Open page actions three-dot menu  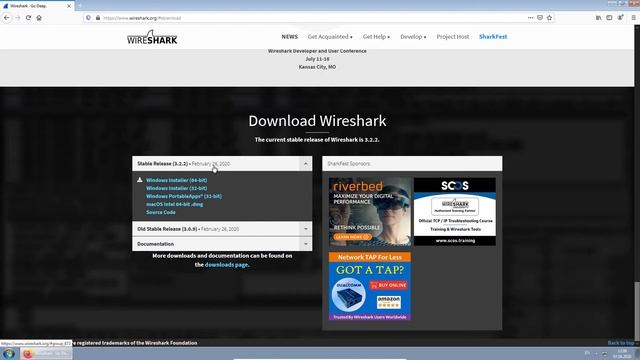tap(530, 18)
